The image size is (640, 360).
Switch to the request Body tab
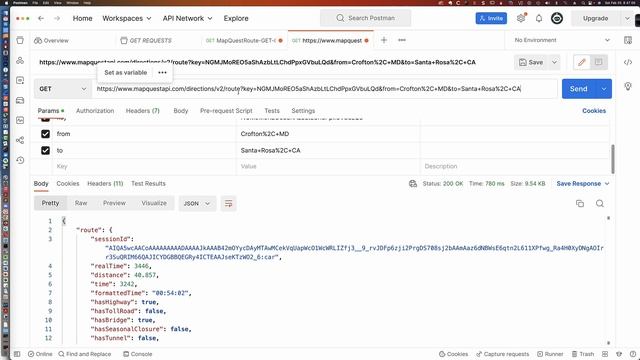point(180,111)
